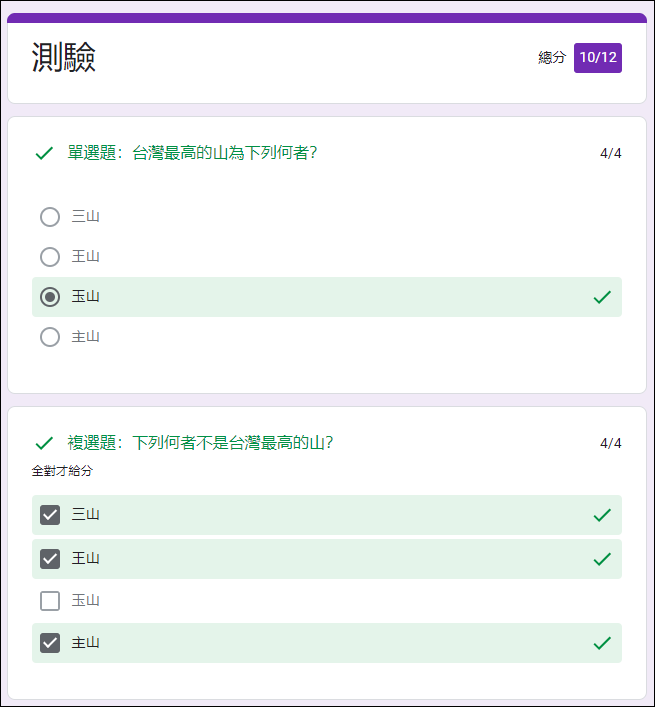Click checkmark at right of 主山 checkbox row
This screenshot has width=655, height=707.
(602, 643)
